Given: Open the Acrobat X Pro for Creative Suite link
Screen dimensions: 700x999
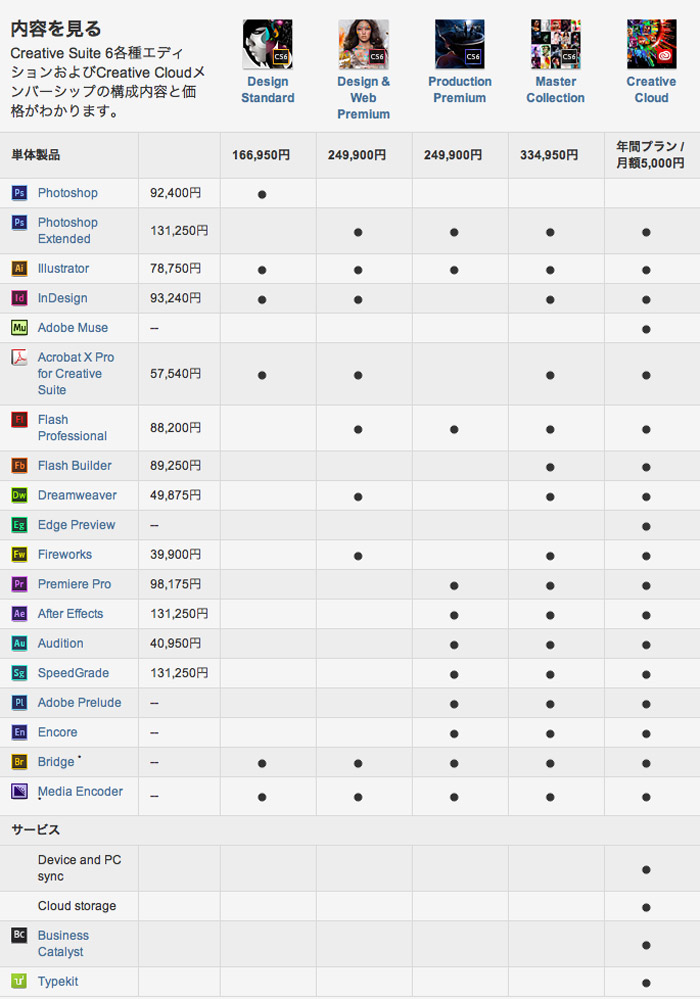Looking at the screenshot, I should coord(76,373).
